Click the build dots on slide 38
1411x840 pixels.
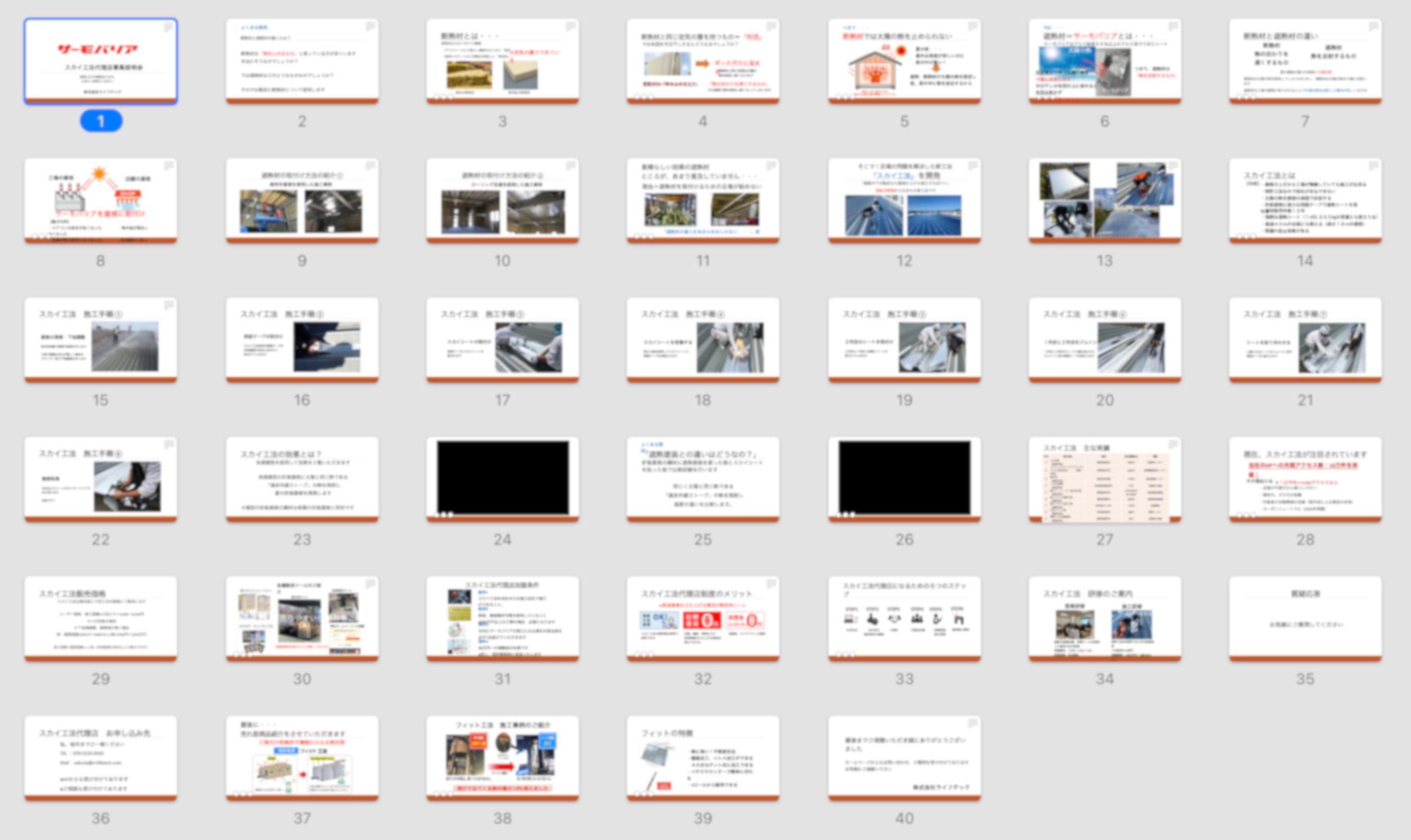(443, 794)
